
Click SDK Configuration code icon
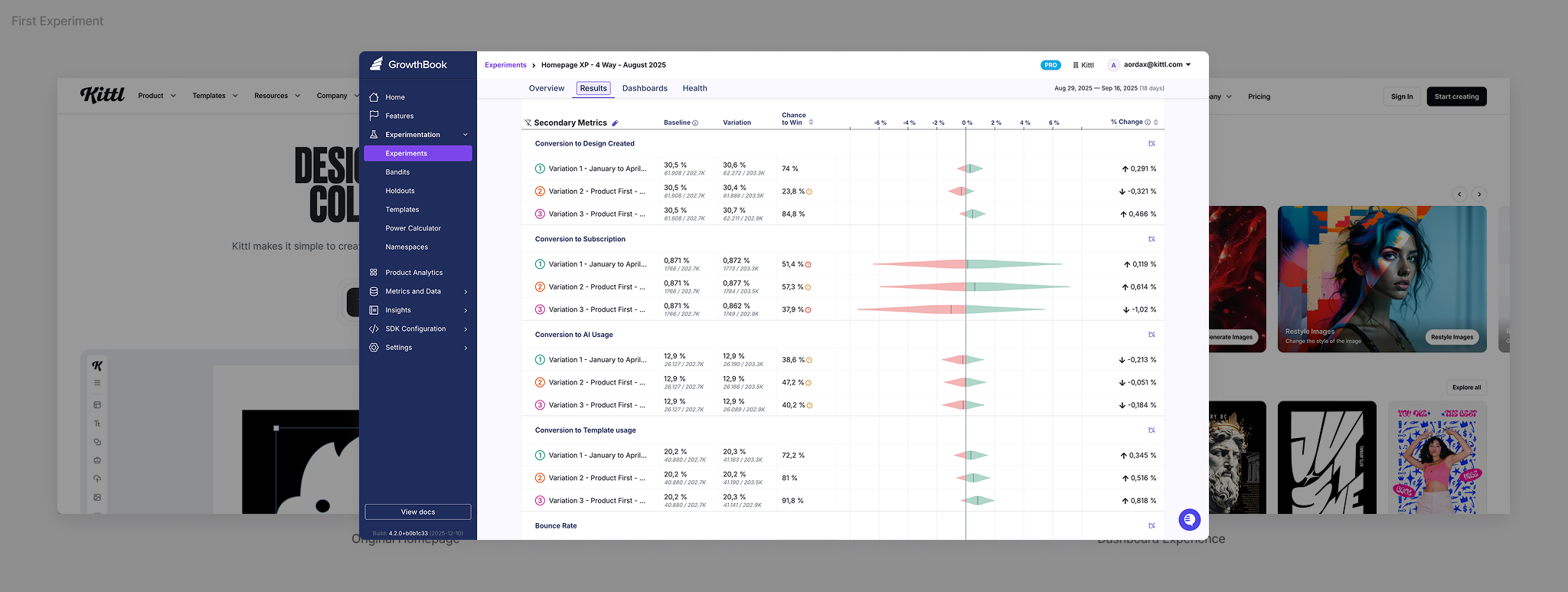click(x=374, y=329)
